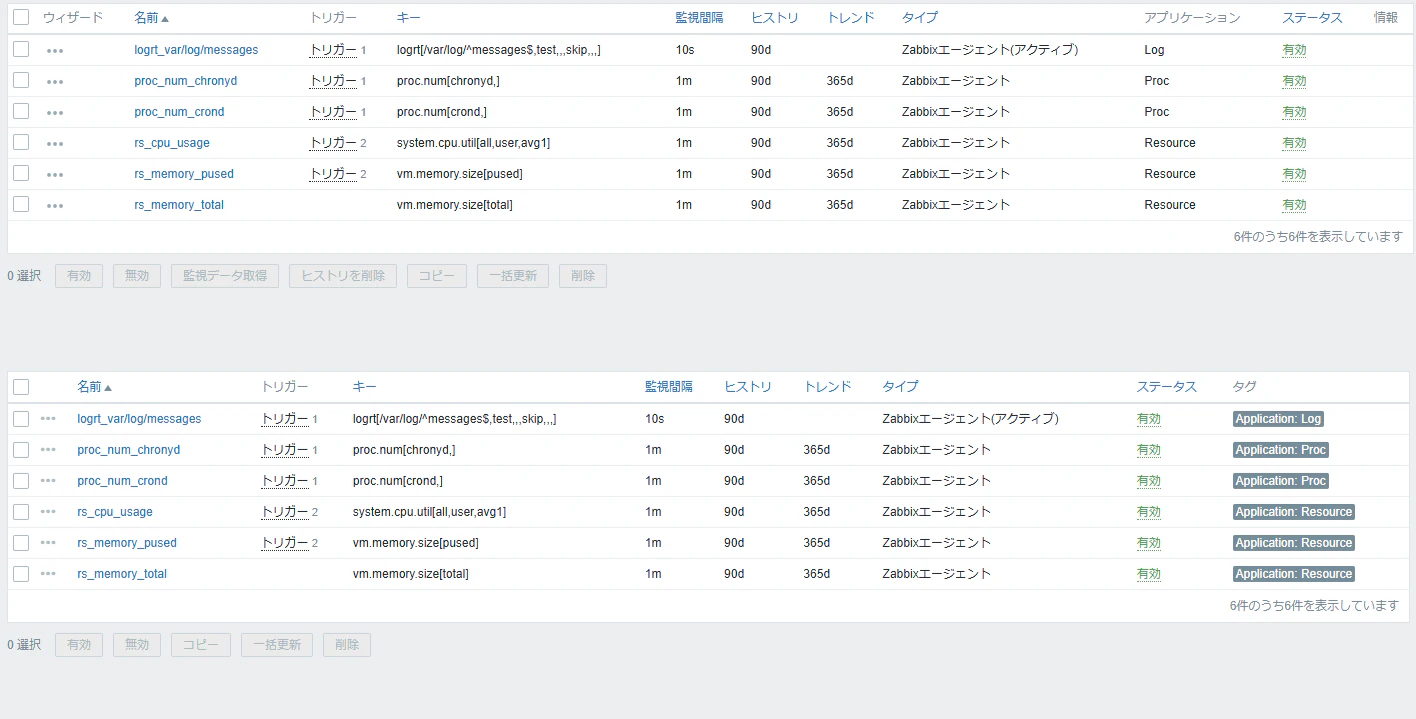Tick checkbox for proc_num_chronyd in upper table
The image size is (1416, 719).
pyautogui.click(x=21, y=80)
